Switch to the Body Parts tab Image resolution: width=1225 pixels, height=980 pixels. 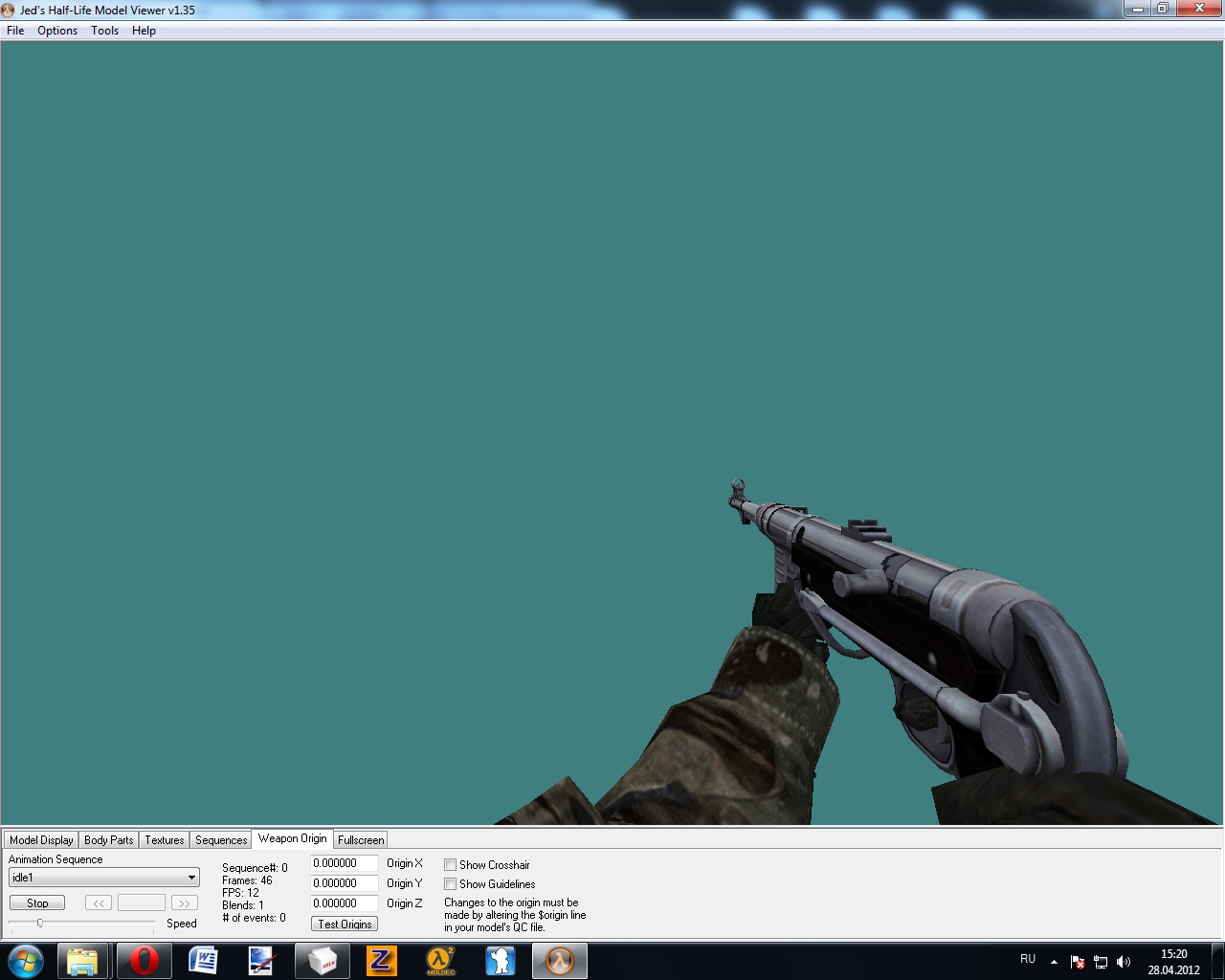(x=108, y=840)
